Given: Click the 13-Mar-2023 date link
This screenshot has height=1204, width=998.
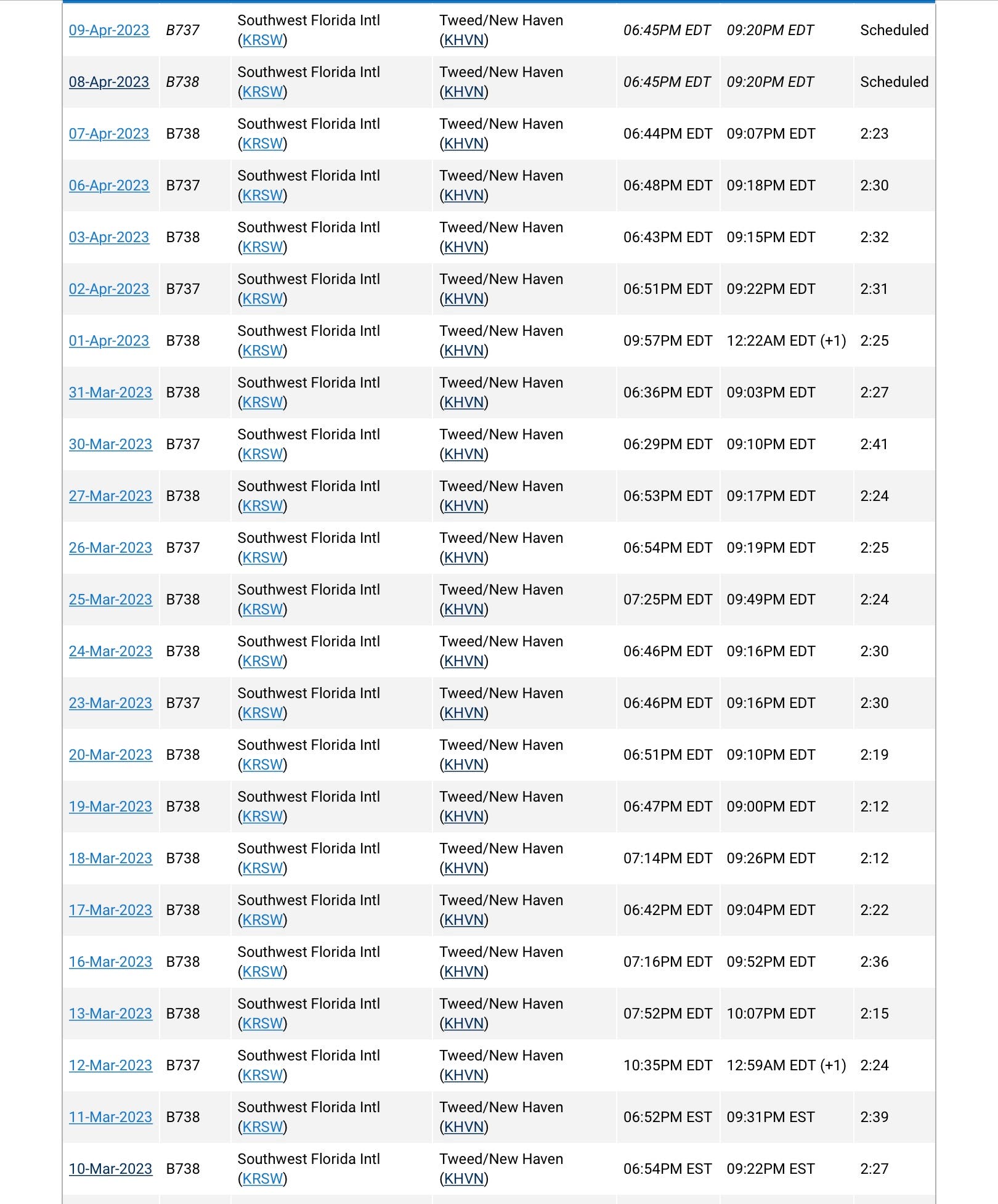Looking at the screenshot, I should pyautogui.click(x=110, y=1014).
